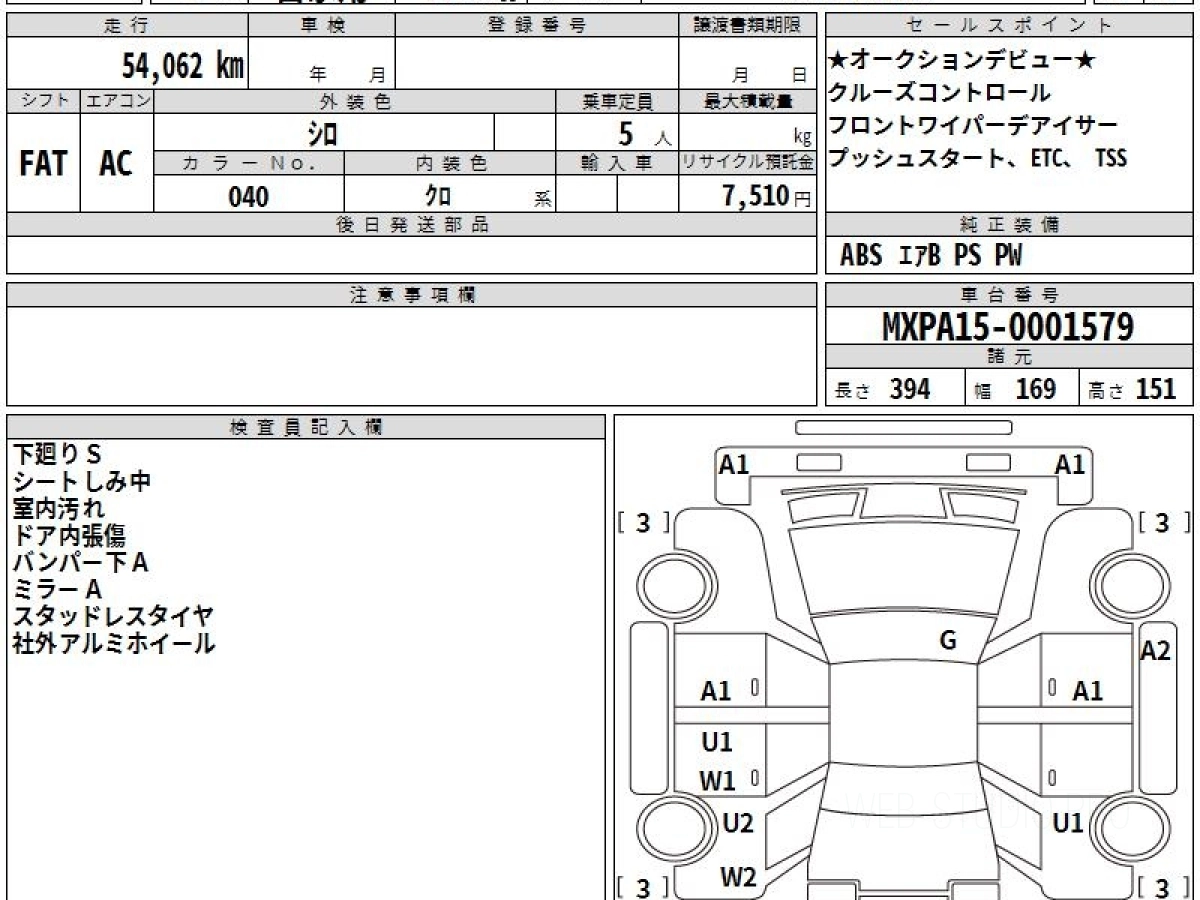Click the 54,062 km mileage value

coord(183,66)
